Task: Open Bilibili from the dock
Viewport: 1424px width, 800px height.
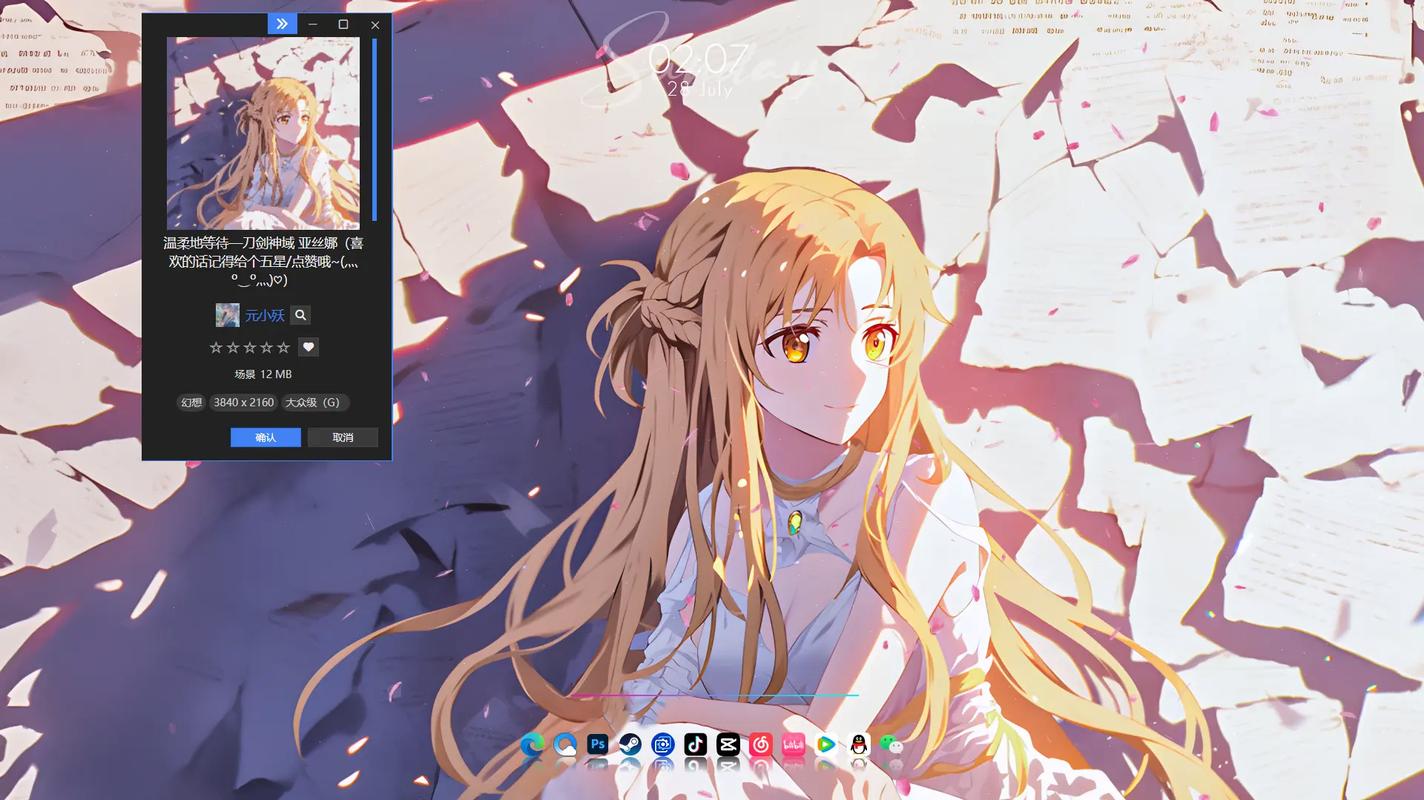Action: [x=793, y=745]
